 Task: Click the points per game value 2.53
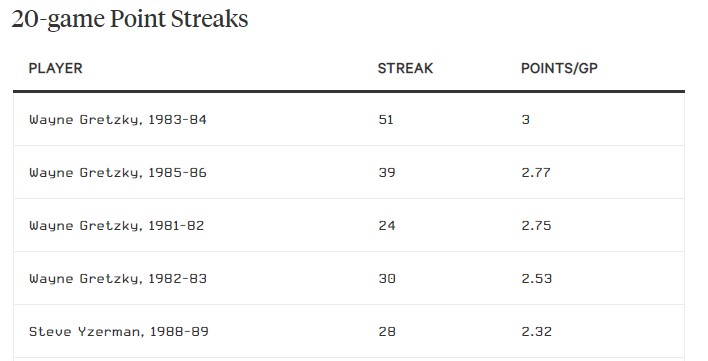[x=537, y=278]
